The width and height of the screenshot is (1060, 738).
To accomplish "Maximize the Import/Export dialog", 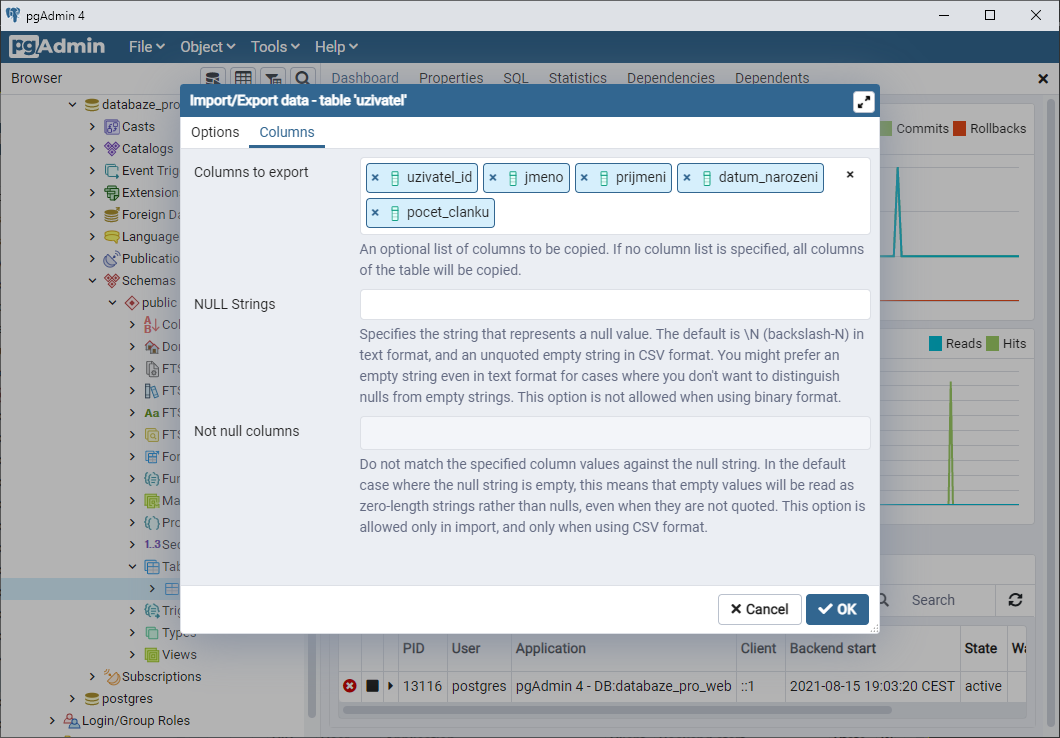I will point(863,100).
